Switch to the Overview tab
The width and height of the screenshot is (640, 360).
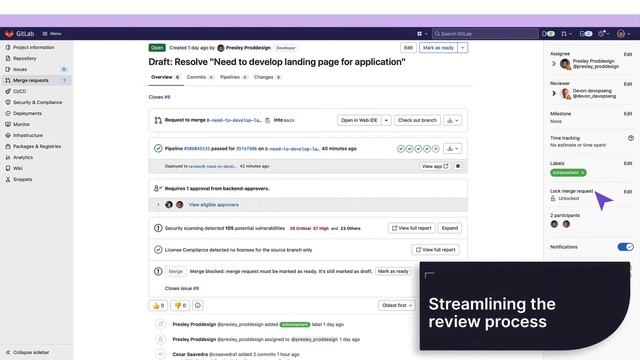point(165,77)
